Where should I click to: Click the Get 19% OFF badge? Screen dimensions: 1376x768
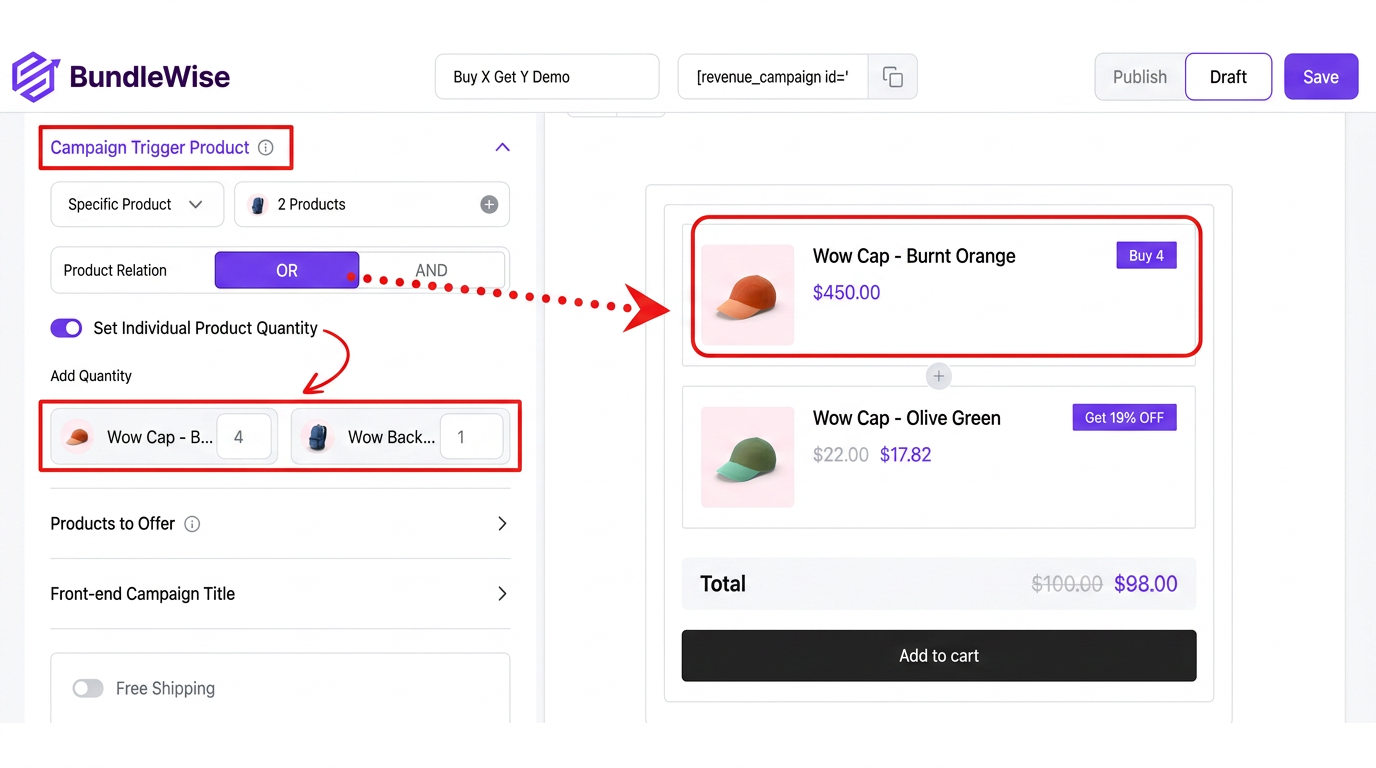pos(1124,417)
